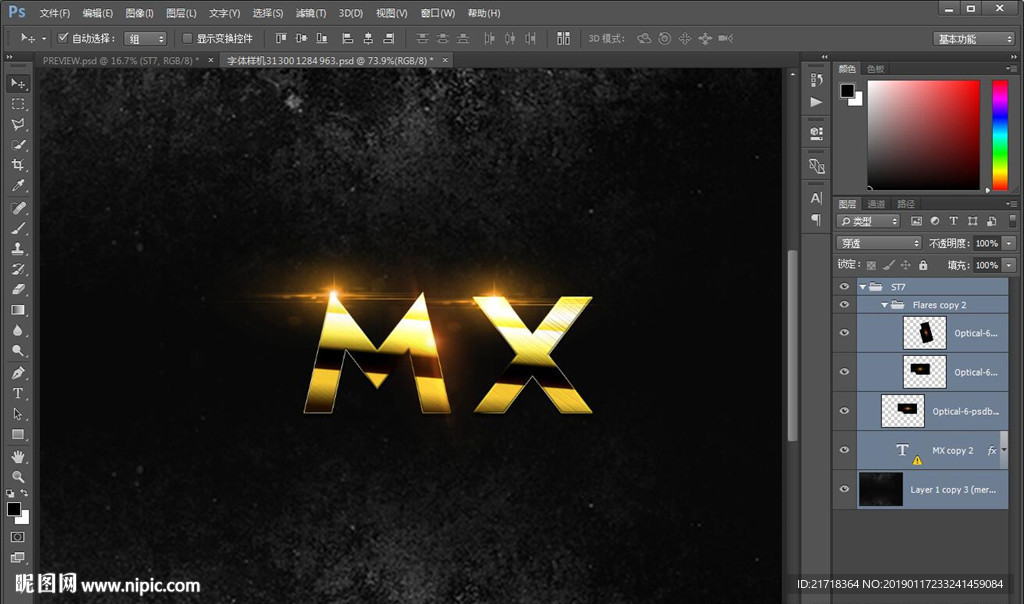
Task: Open the 滤镜(T) menu
Action: click(311, 13)
